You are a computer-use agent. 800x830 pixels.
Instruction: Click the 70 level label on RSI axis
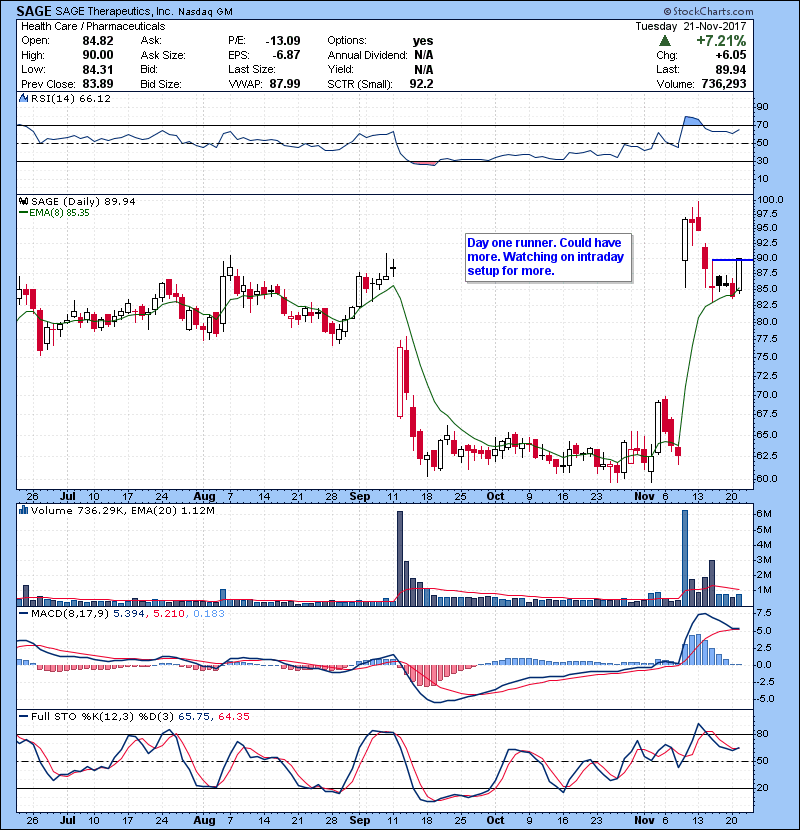tap(762, 125)
